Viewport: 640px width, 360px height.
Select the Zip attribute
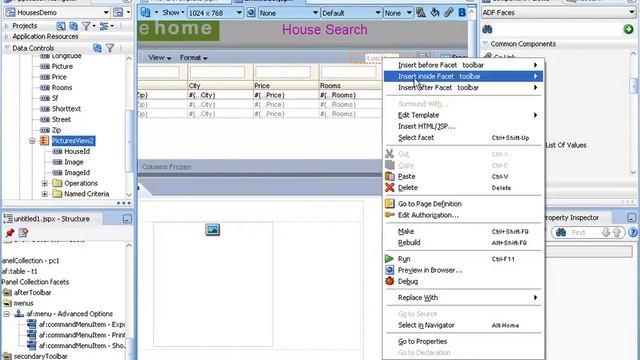point(56,130)
